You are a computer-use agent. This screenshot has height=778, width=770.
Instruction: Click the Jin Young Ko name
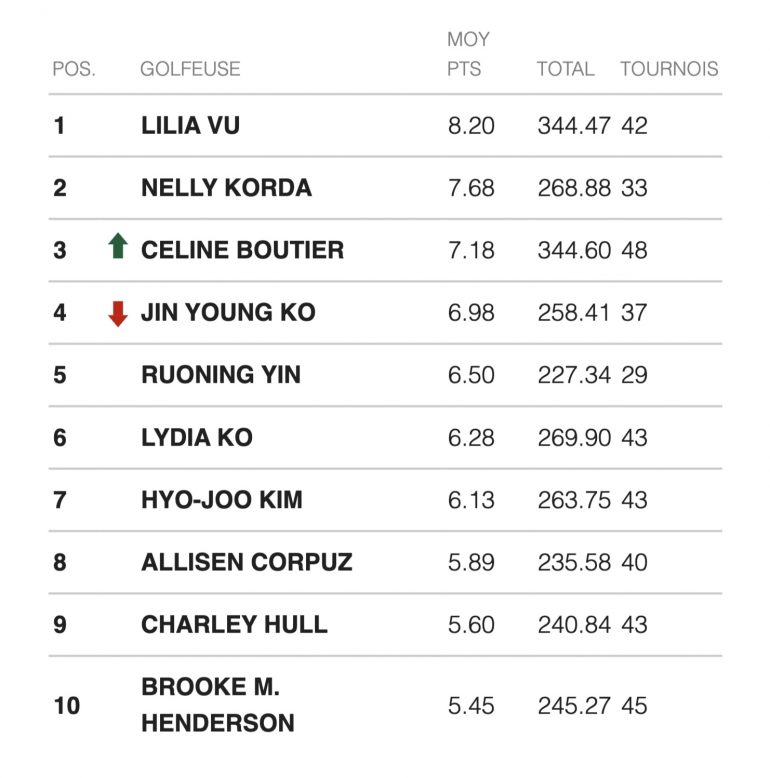tap(228, 313)
